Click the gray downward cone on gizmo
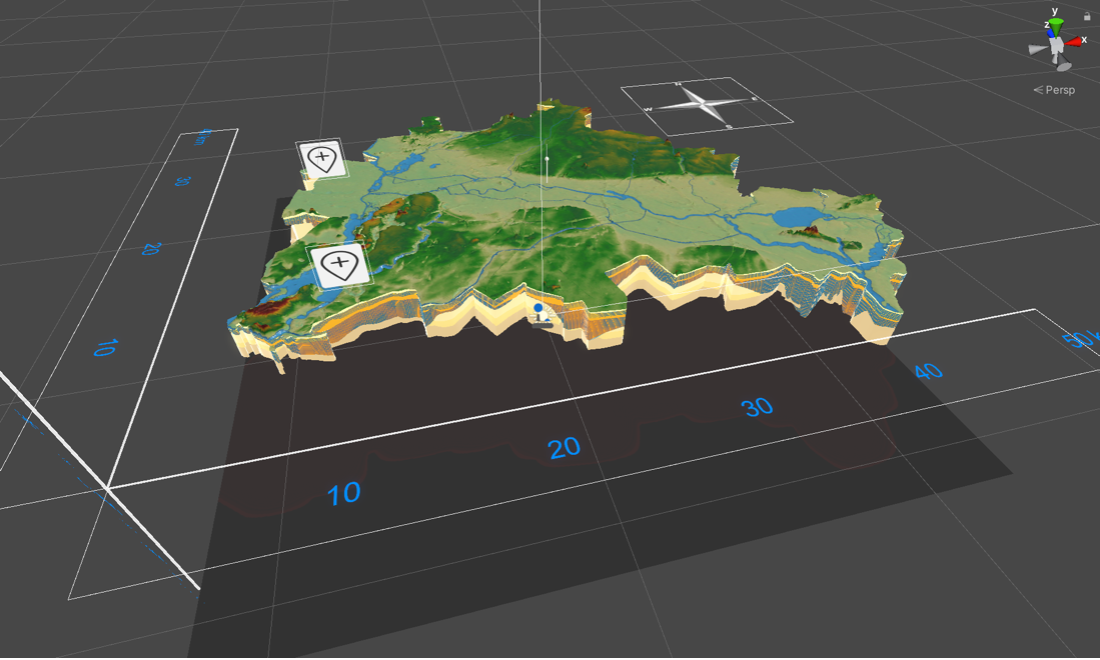This screenshot has height=660, width=1100. (1063, 66)
